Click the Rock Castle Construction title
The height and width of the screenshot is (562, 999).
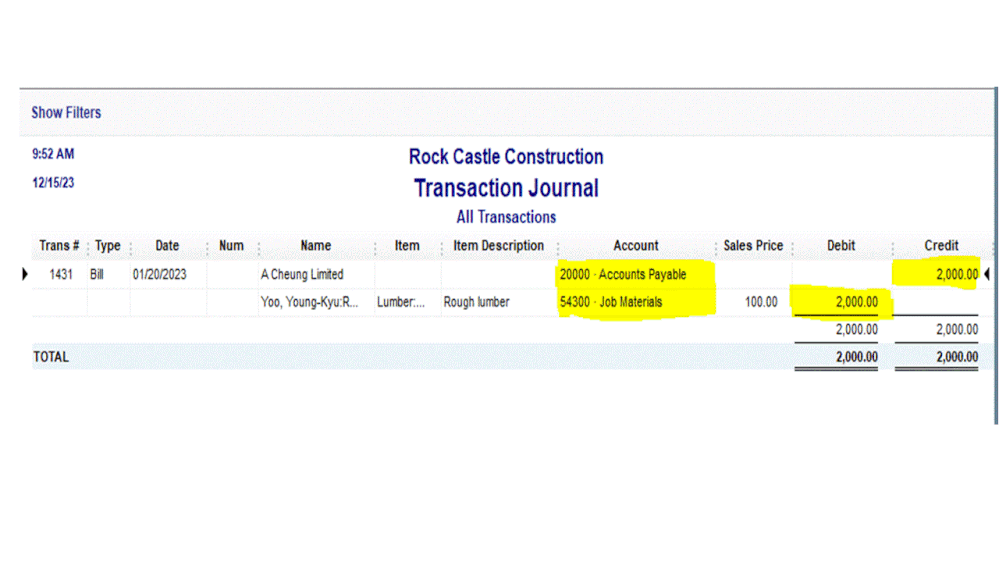506,157
